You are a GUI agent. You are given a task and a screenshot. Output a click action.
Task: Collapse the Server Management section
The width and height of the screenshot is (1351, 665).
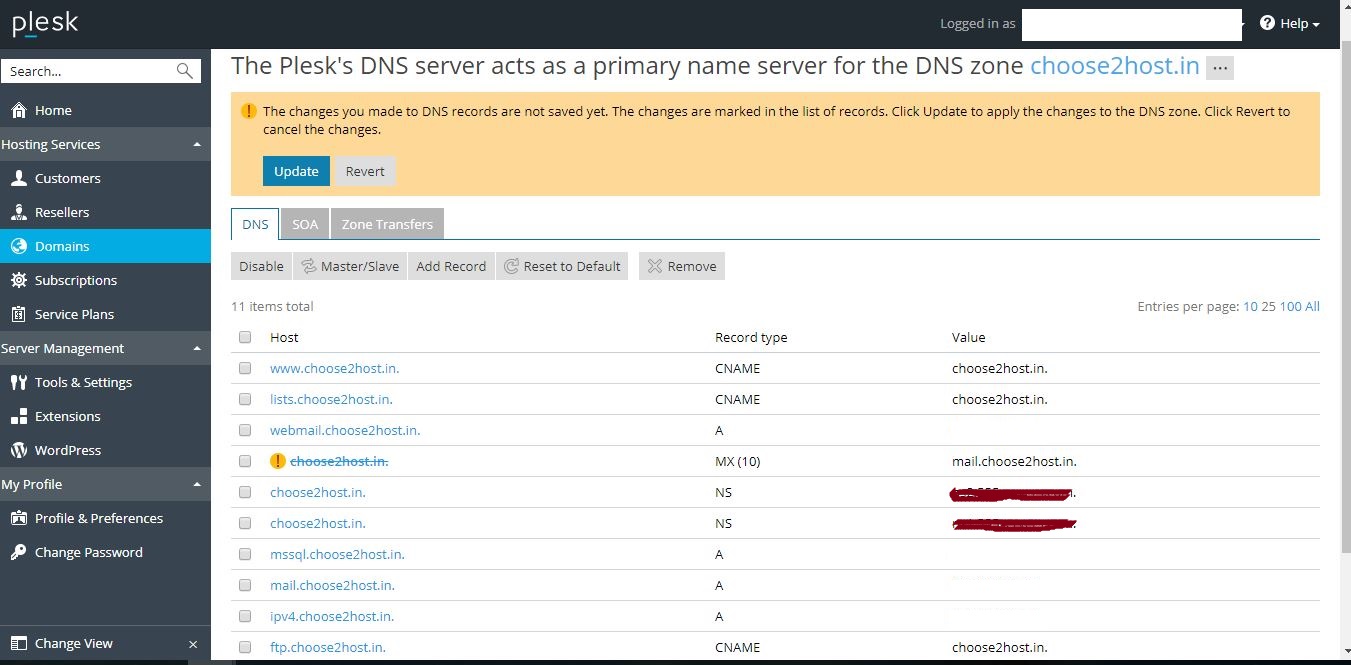tap(197, 348)
